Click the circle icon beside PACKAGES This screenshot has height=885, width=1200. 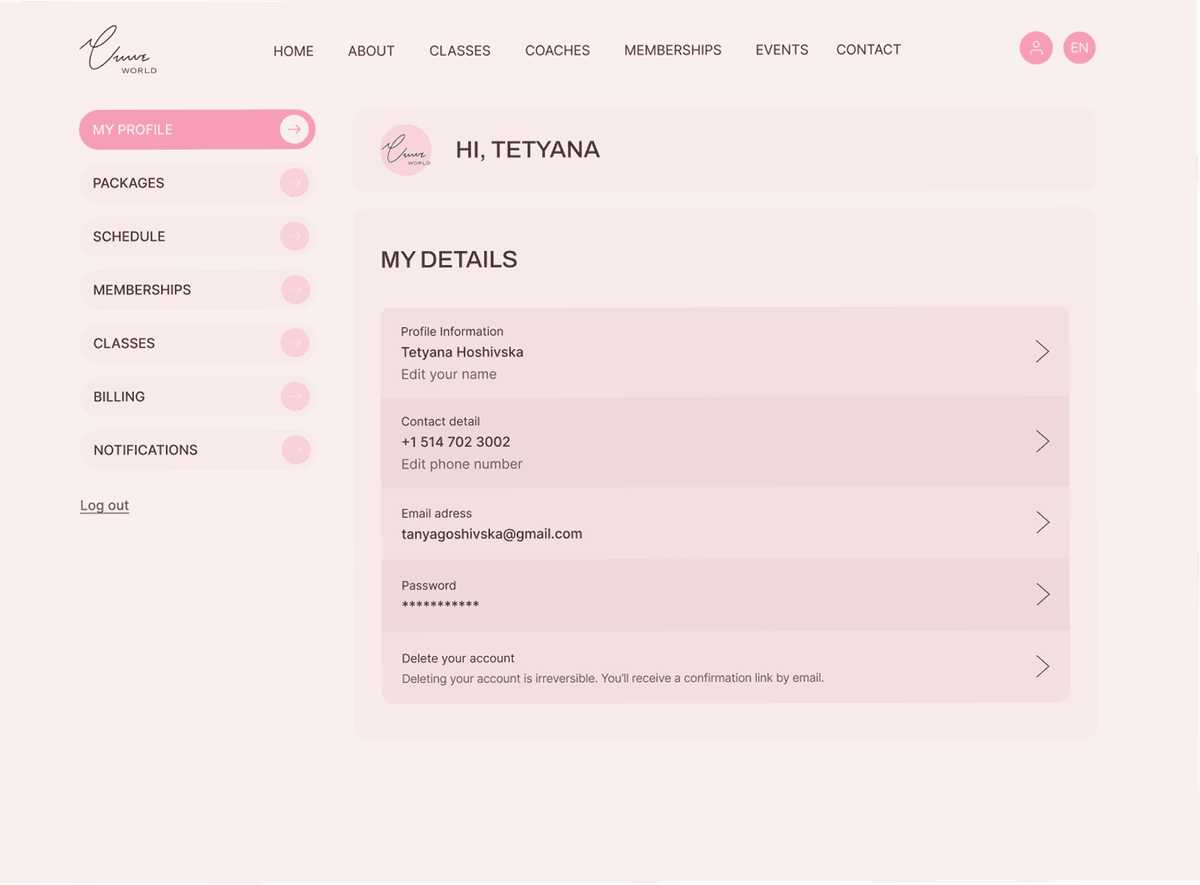click(x=294, y=183)
